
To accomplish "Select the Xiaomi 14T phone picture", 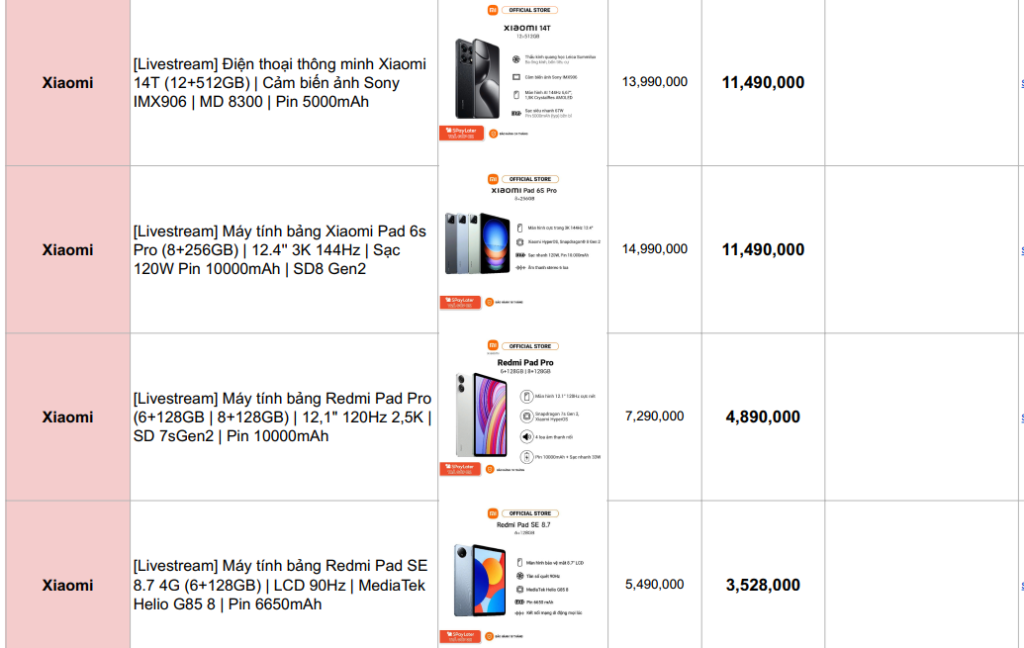I will [476, 79].
